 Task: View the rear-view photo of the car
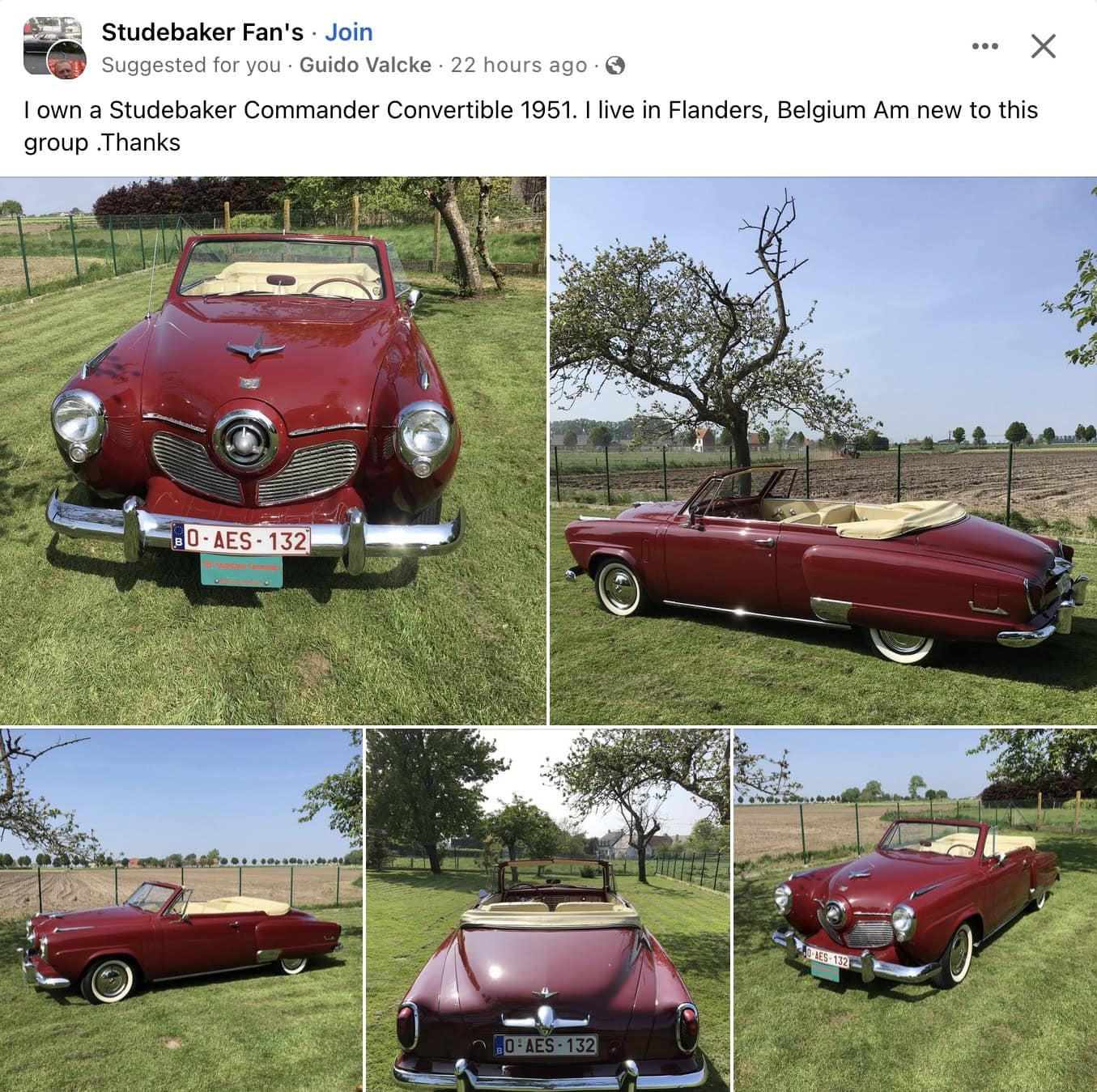click(x=547, y=910)
